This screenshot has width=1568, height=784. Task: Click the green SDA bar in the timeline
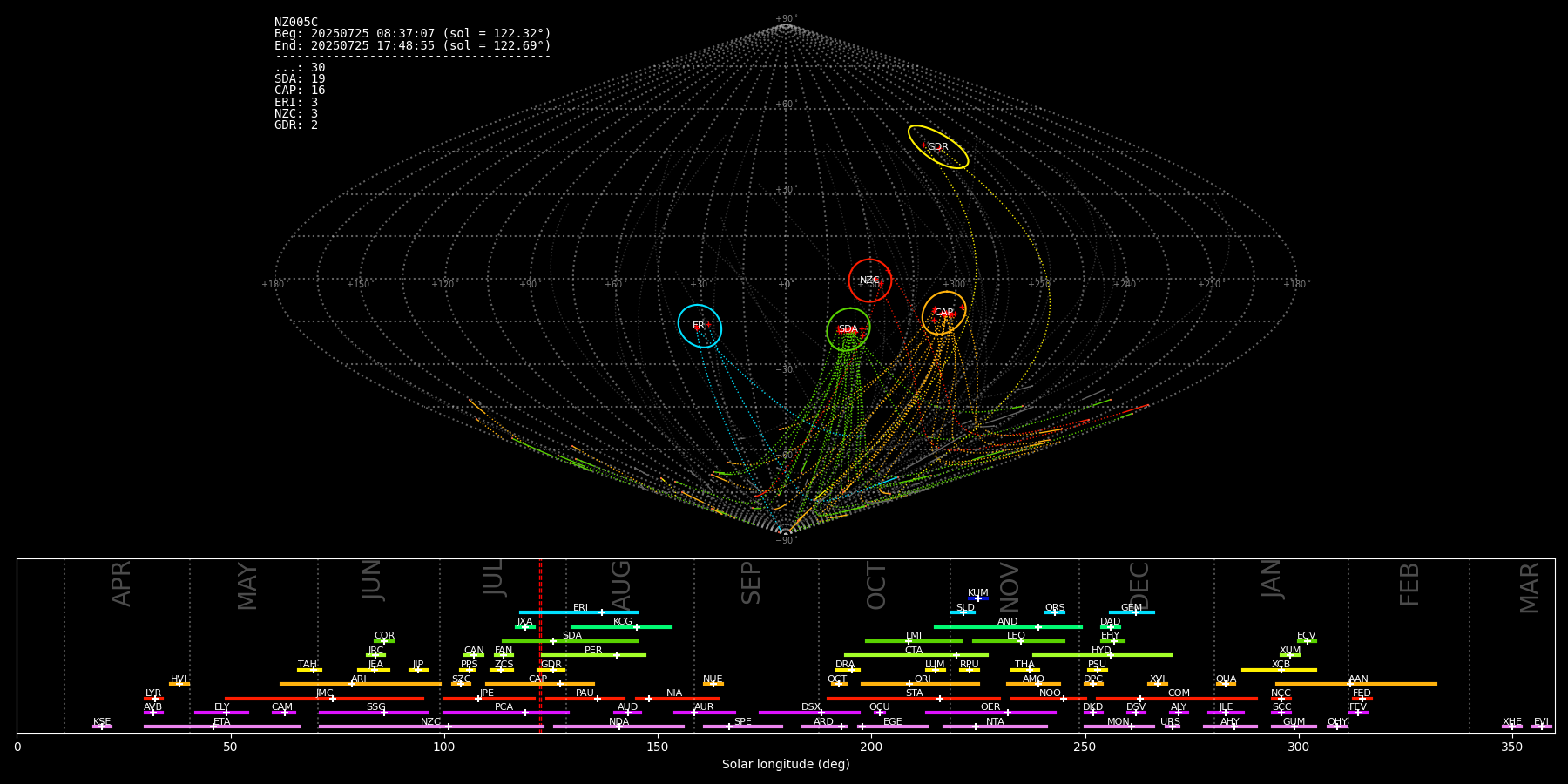(x=570, y=641)
